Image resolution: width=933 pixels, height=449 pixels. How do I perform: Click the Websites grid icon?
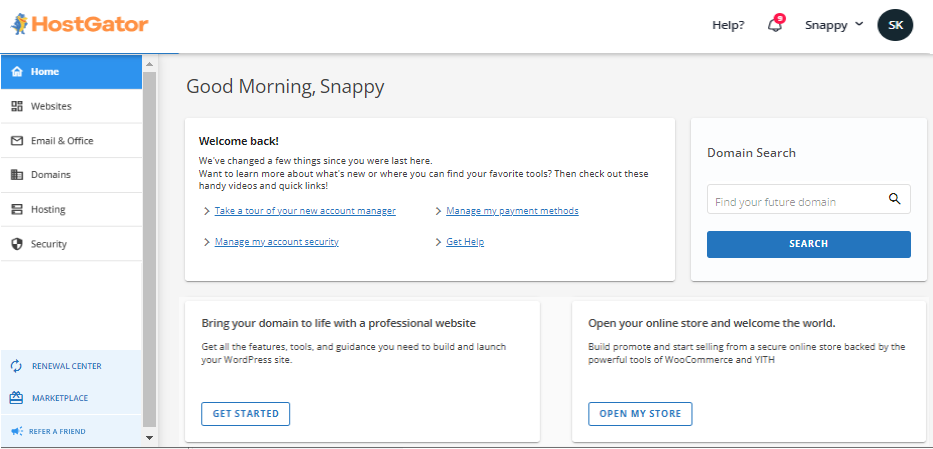pos(17,106)
